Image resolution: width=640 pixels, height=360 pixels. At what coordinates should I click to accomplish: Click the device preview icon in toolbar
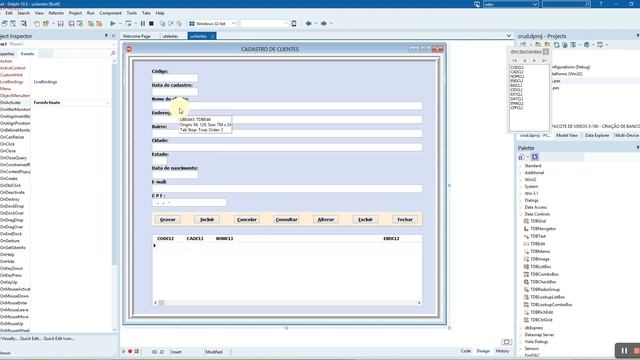(x=294, y=24)
